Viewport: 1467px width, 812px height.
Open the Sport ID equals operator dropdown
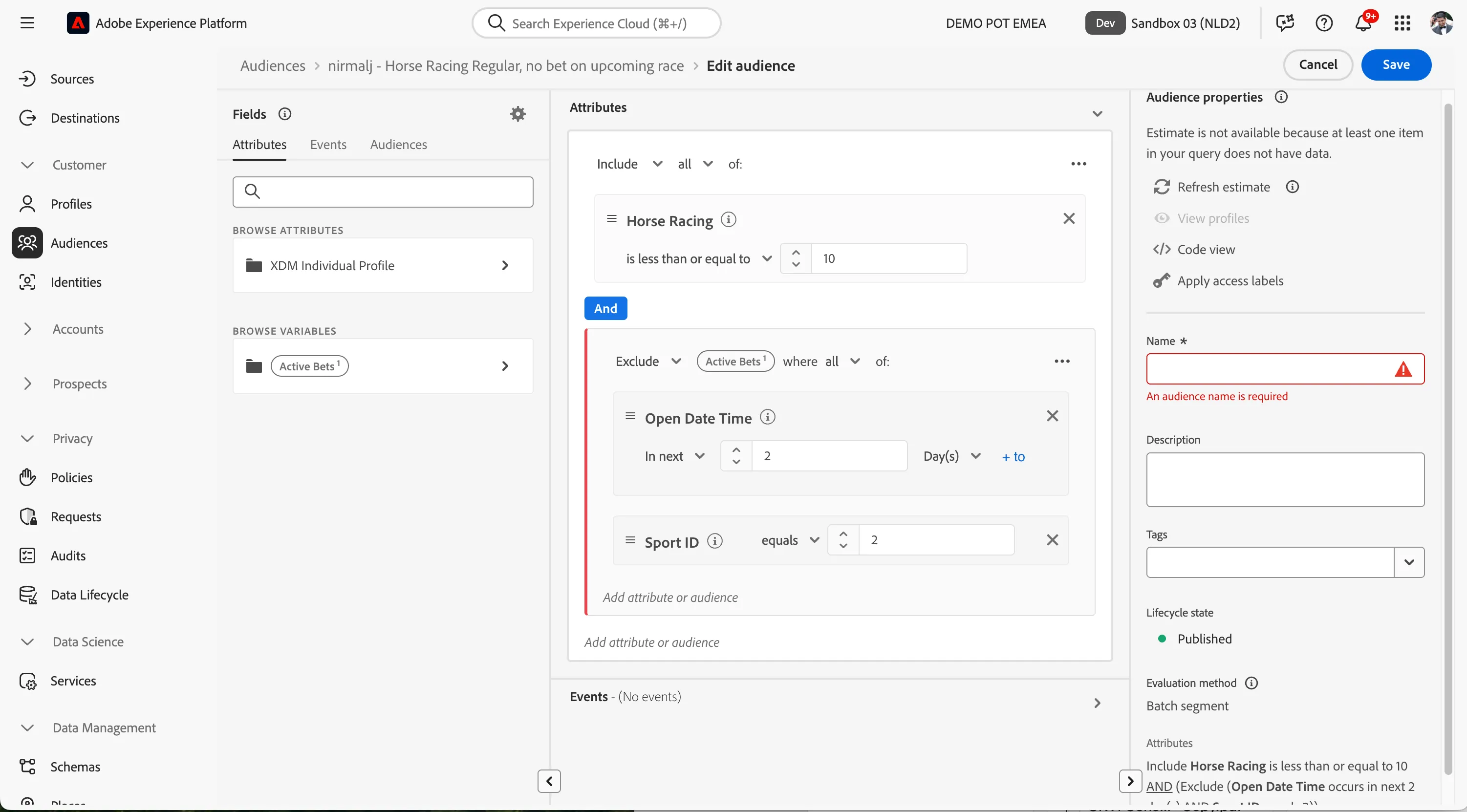pyautogui.click(x=791, y=540)
